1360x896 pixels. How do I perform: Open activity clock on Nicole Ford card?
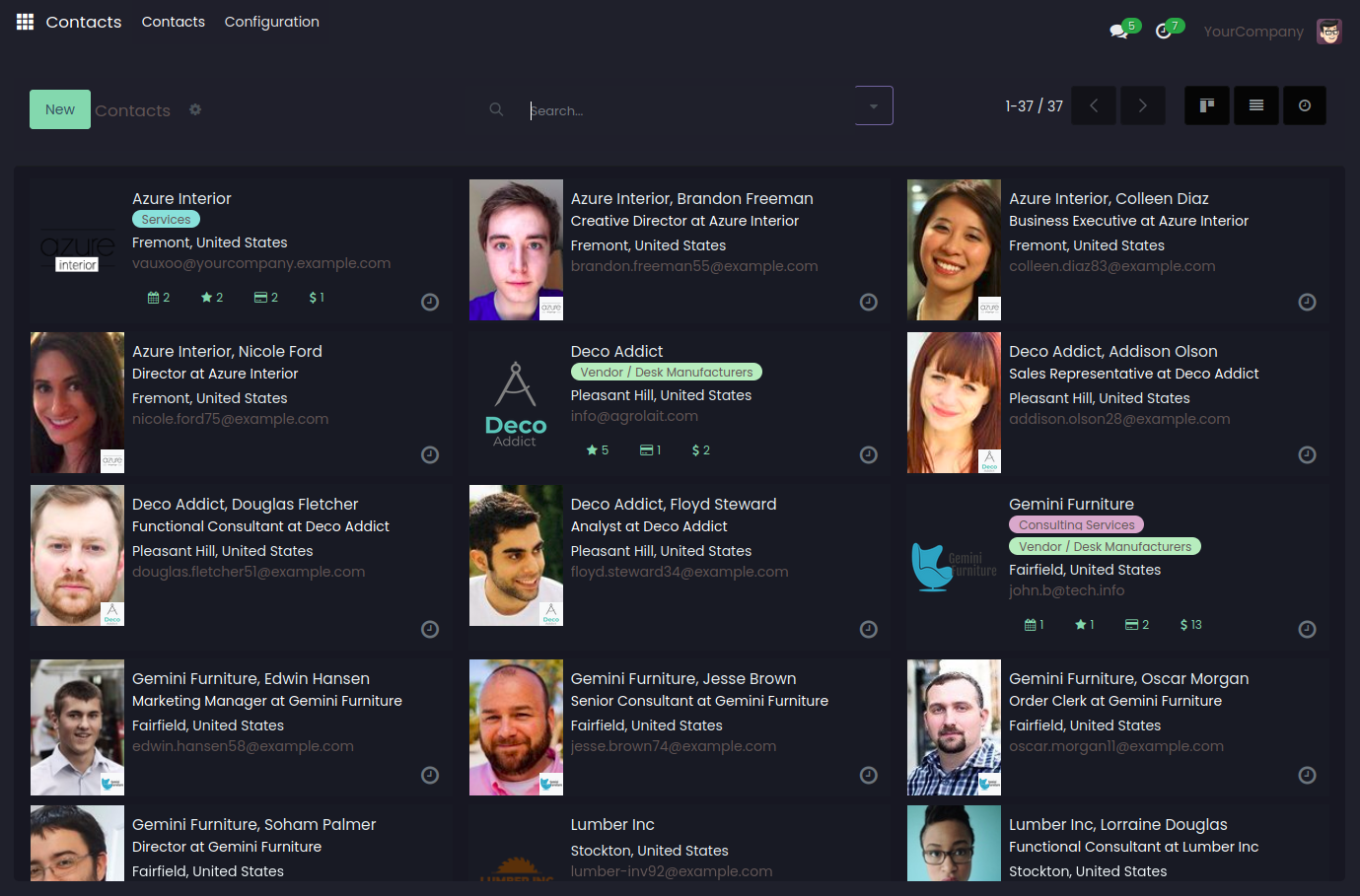[430, 454]
